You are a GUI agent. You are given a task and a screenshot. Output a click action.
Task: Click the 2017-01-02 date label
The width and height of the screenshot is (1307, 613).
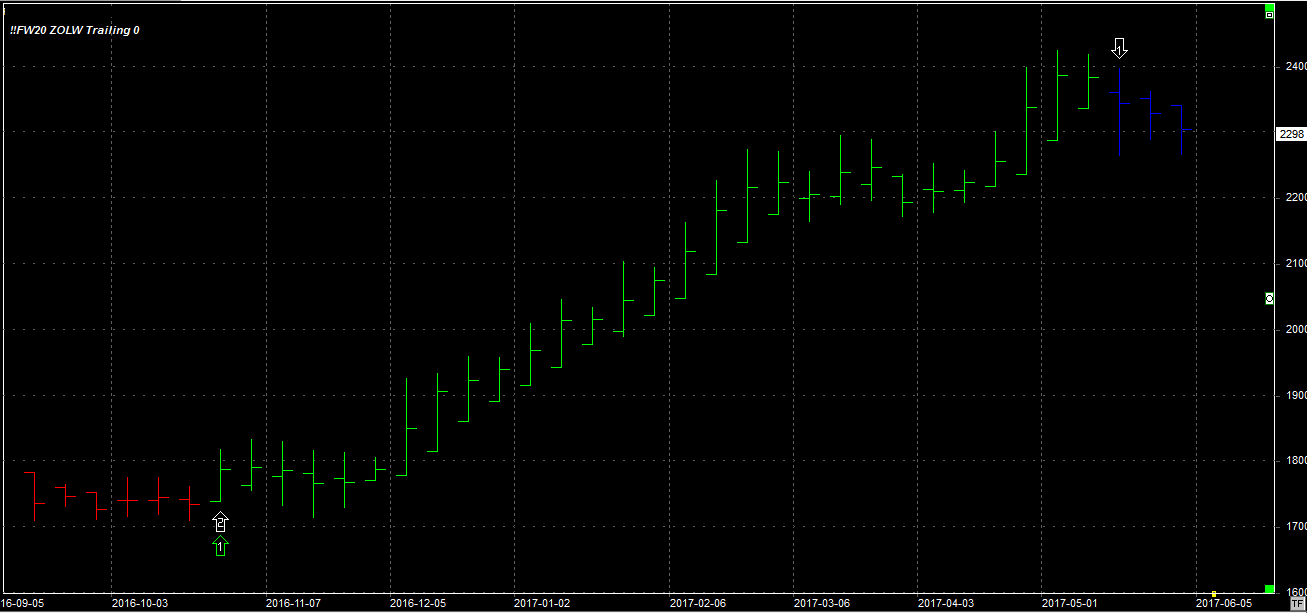click(x=541, y=604)
